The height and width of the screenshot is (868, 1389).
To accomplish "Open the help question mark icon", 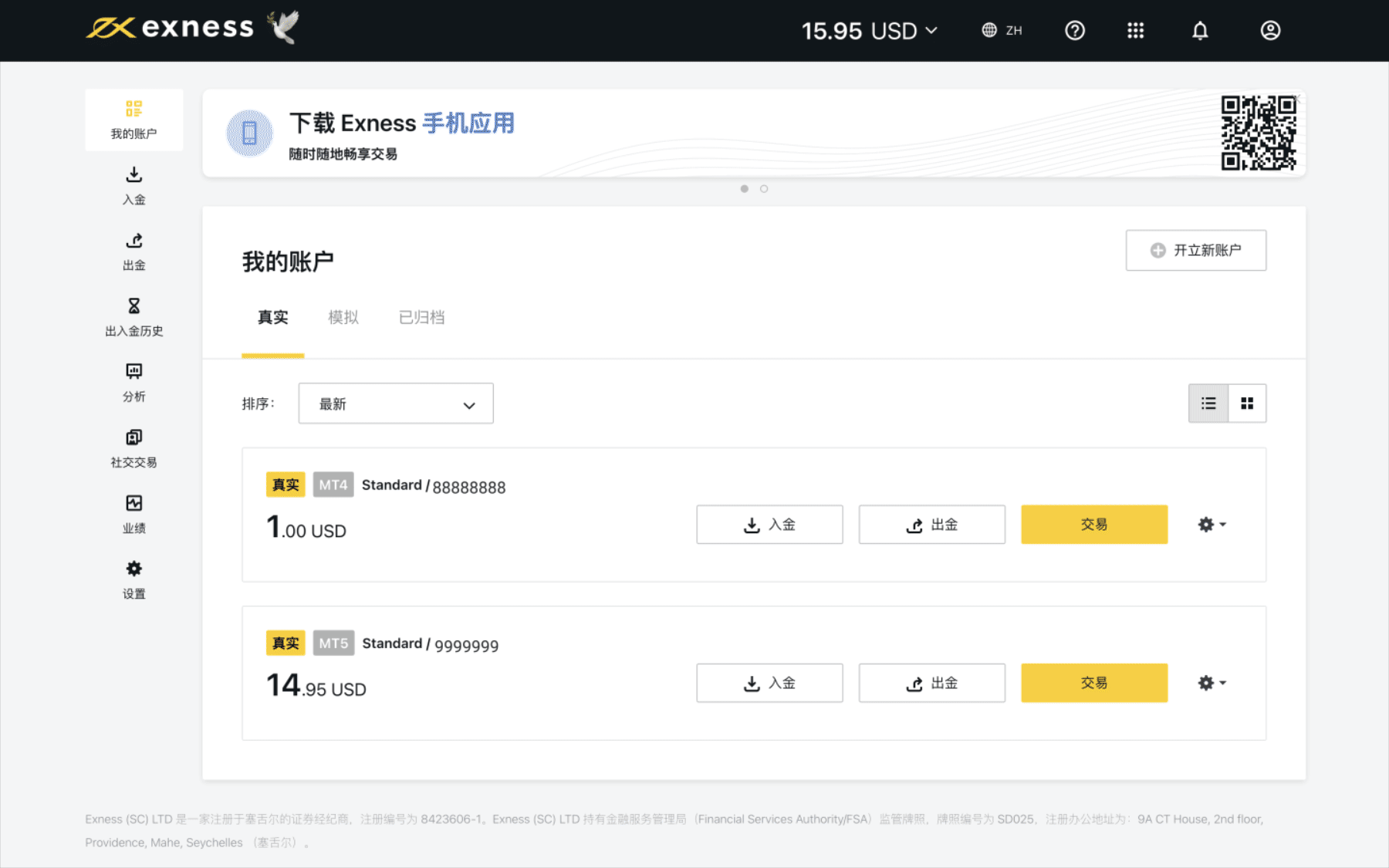I will click(1075, 31).
